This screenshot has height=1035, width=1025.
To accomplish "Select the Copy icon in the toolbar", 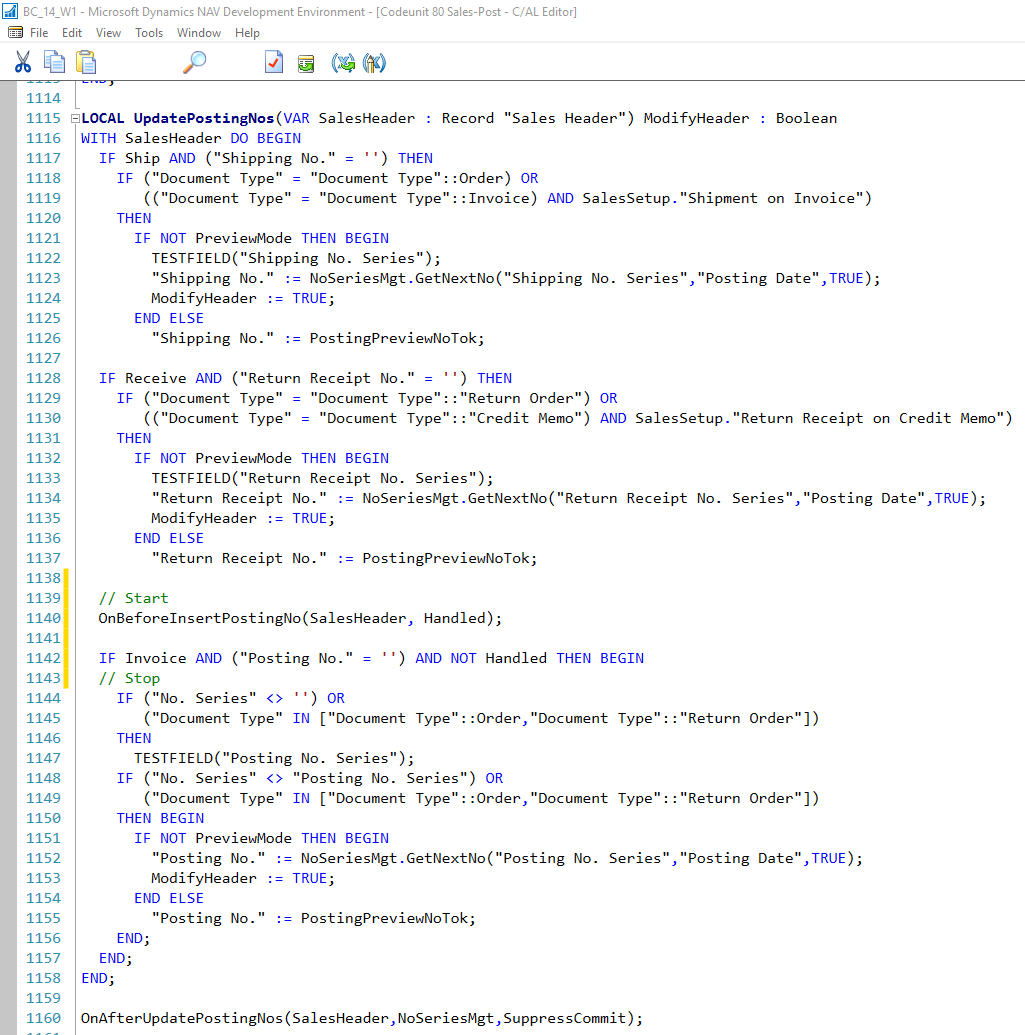I will (x=55, y=62).
